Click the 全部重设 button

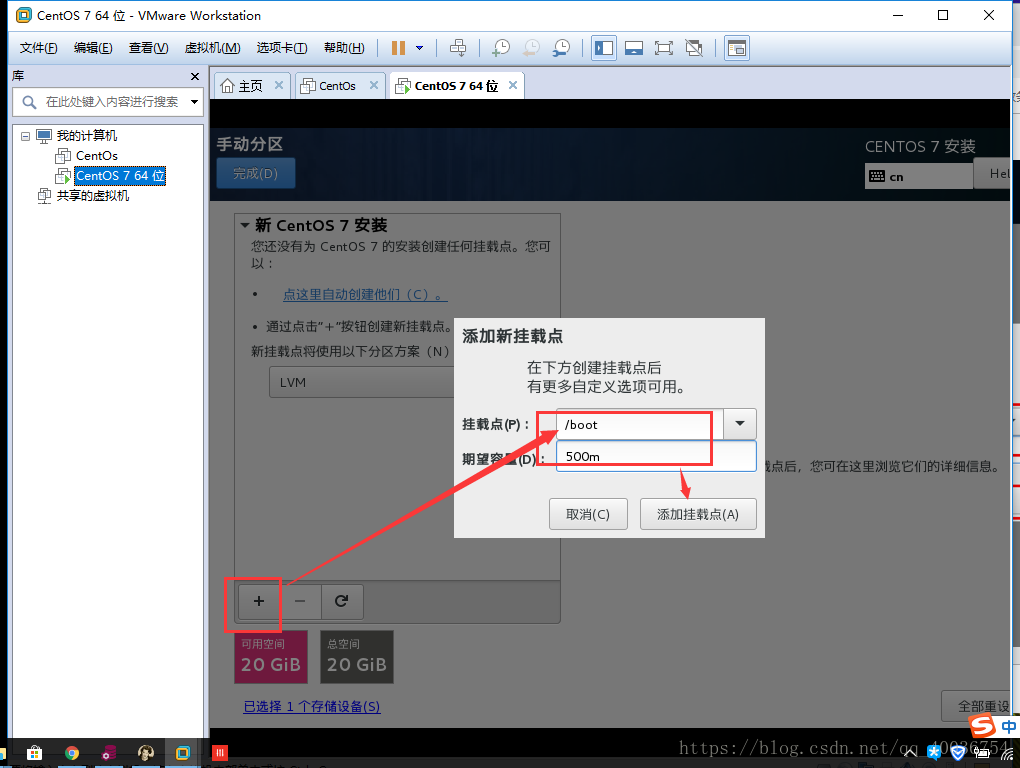(978, 706)
